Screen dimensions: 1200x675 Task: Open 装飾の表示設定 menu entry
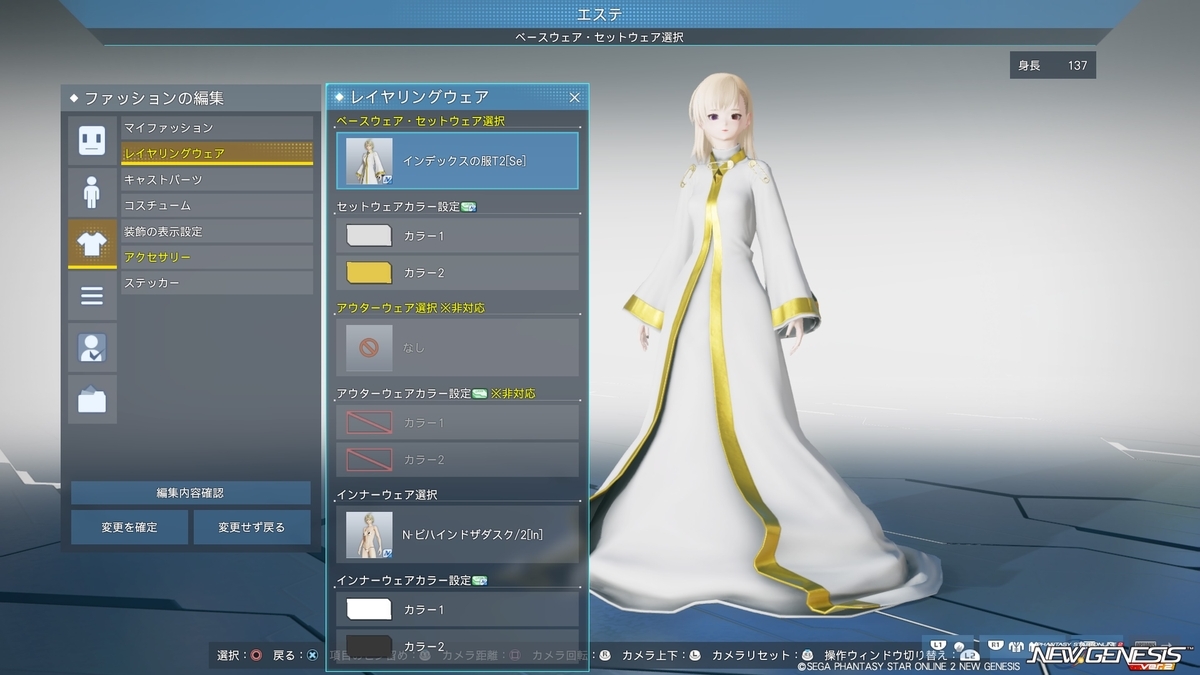(217, 232)
